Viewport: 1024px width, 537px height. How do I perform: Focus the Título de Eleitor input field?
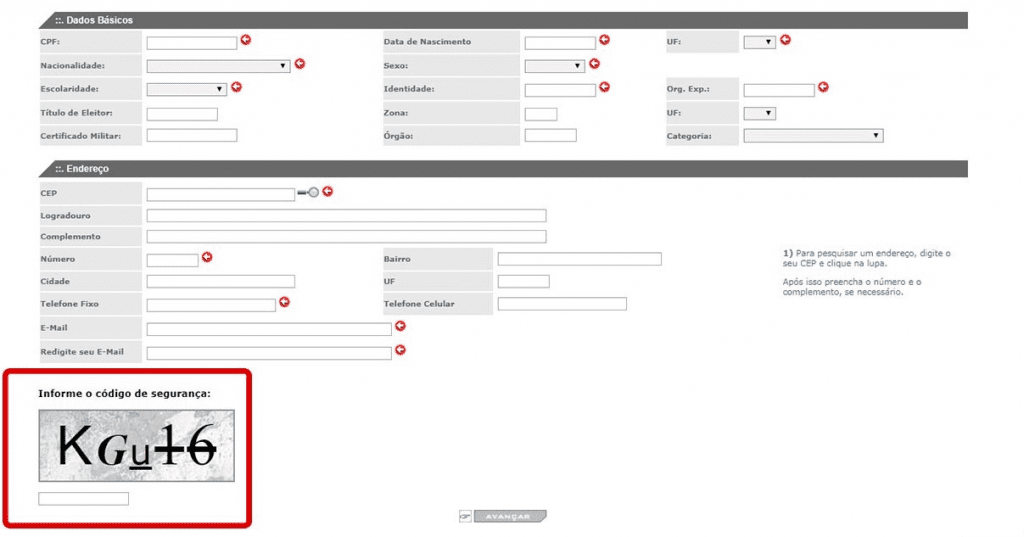(x=182, y=114)
